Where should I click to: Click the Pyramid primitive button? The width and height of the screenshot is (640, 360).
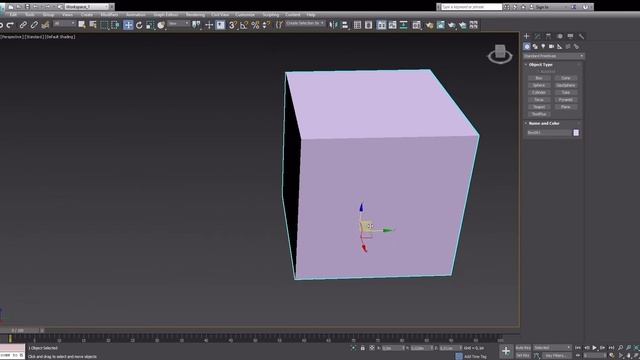566,100
